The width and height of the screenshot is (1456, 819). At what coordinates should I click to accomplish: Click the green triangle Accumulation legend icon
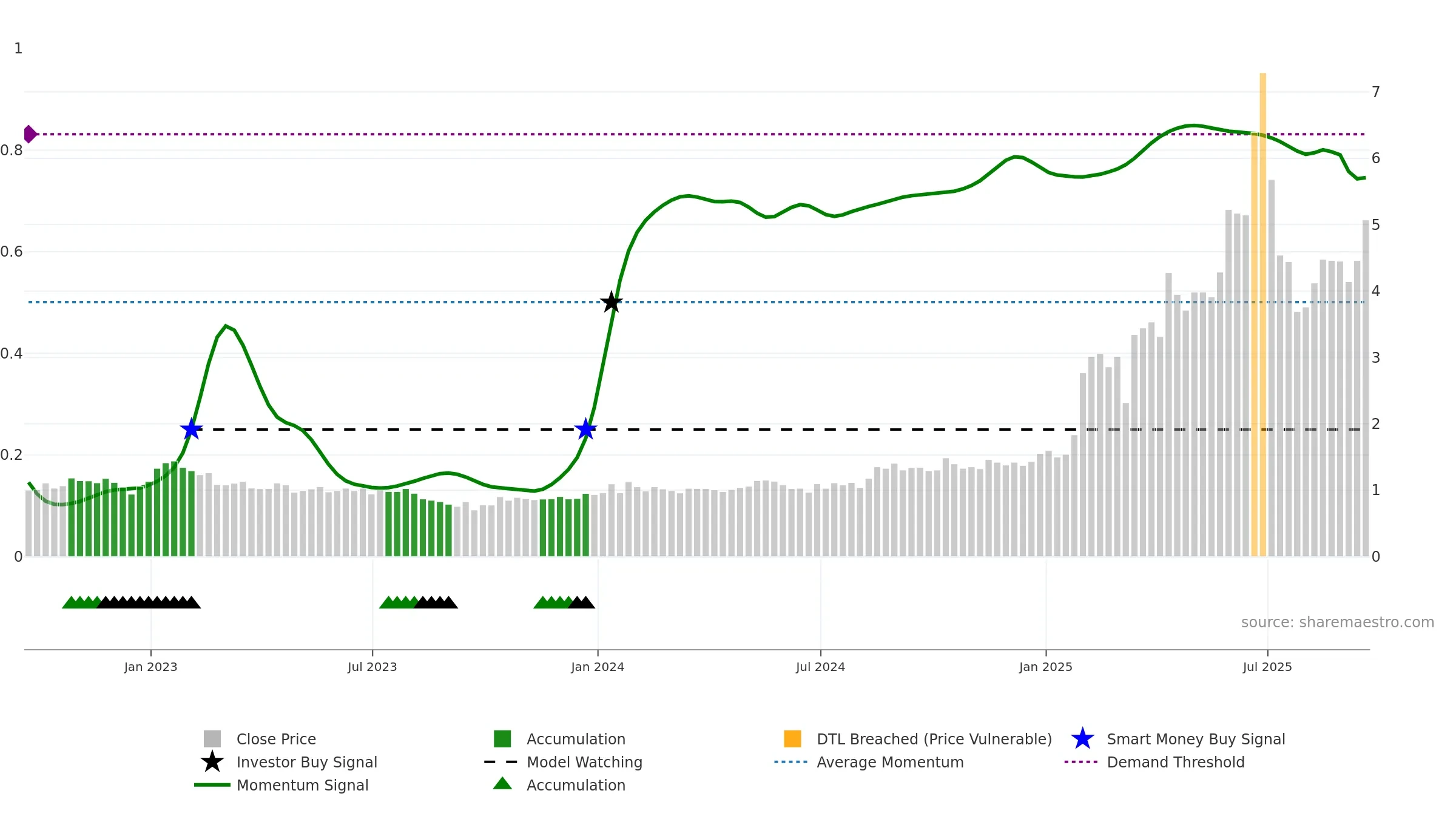tap(502, 783)
